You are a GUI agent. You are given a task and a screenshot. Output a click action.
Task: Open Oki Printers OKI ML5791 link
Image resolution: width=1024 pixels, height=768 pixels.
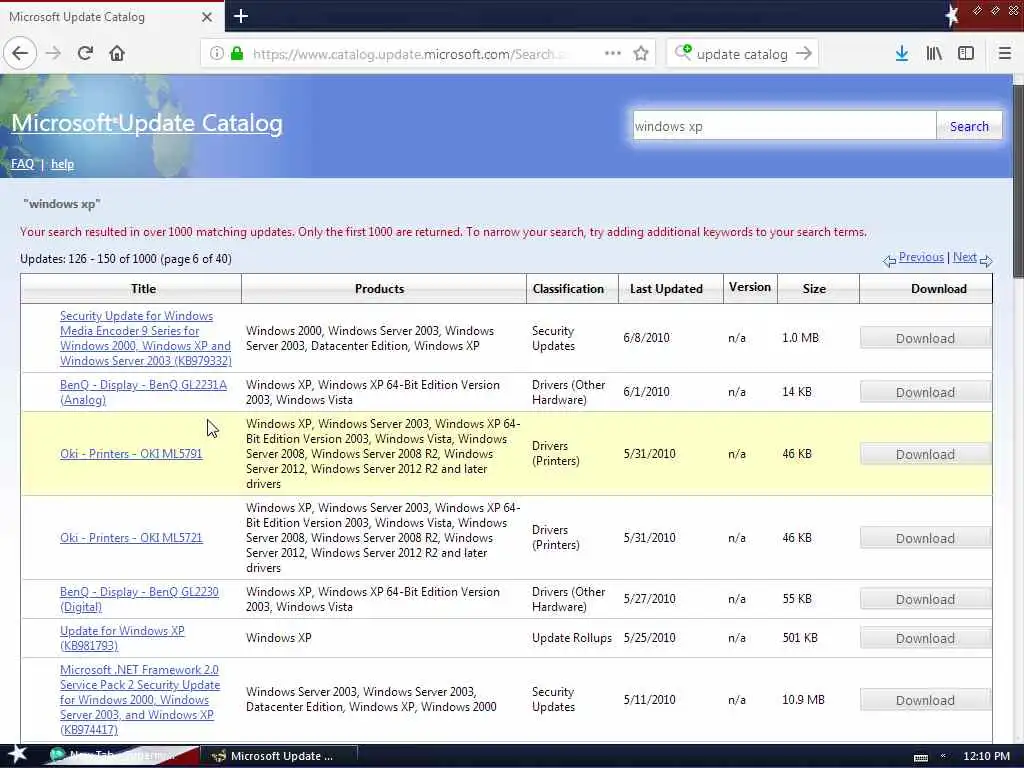(131, 454)
